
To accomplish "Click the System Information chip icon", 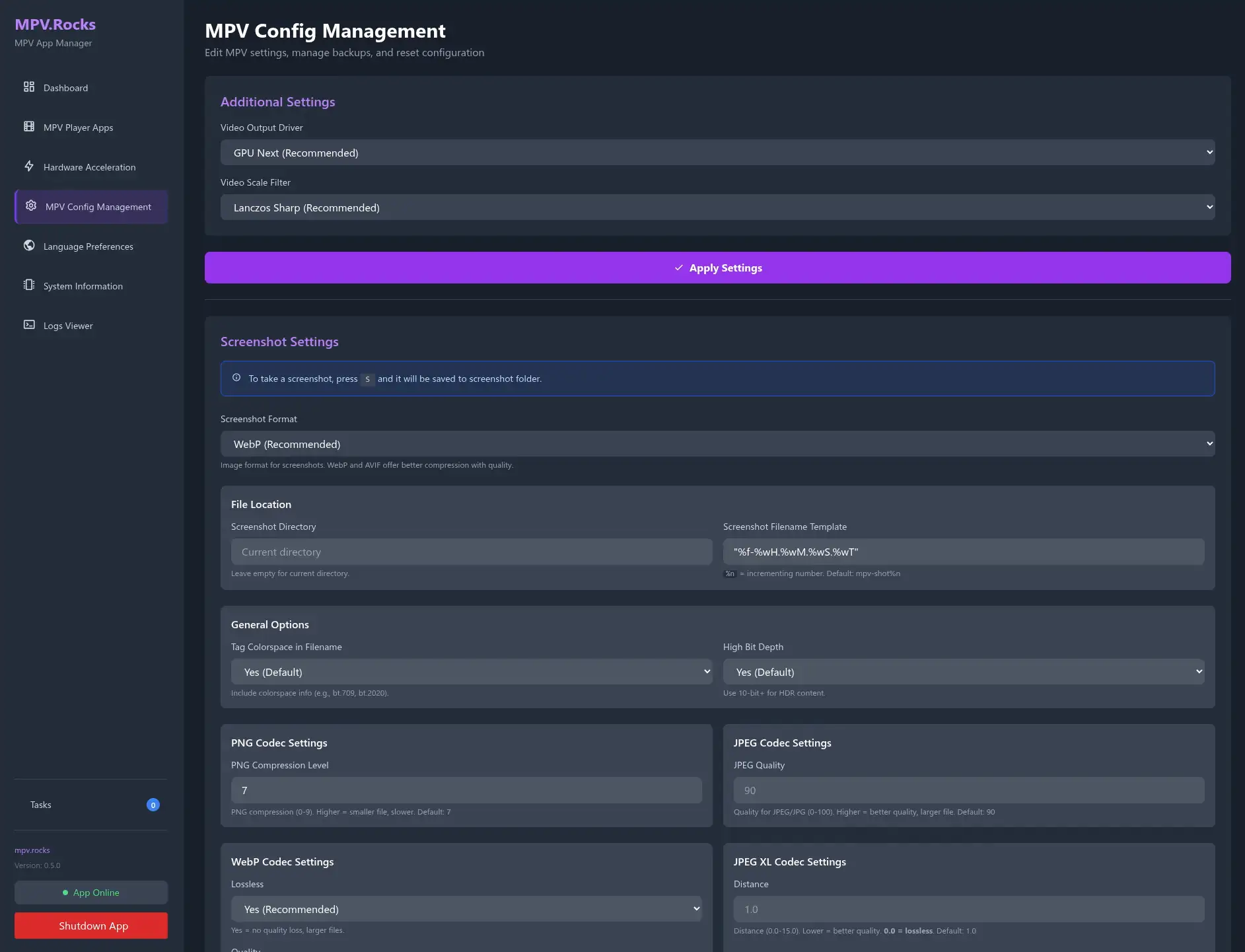I will tap(29, 285).
